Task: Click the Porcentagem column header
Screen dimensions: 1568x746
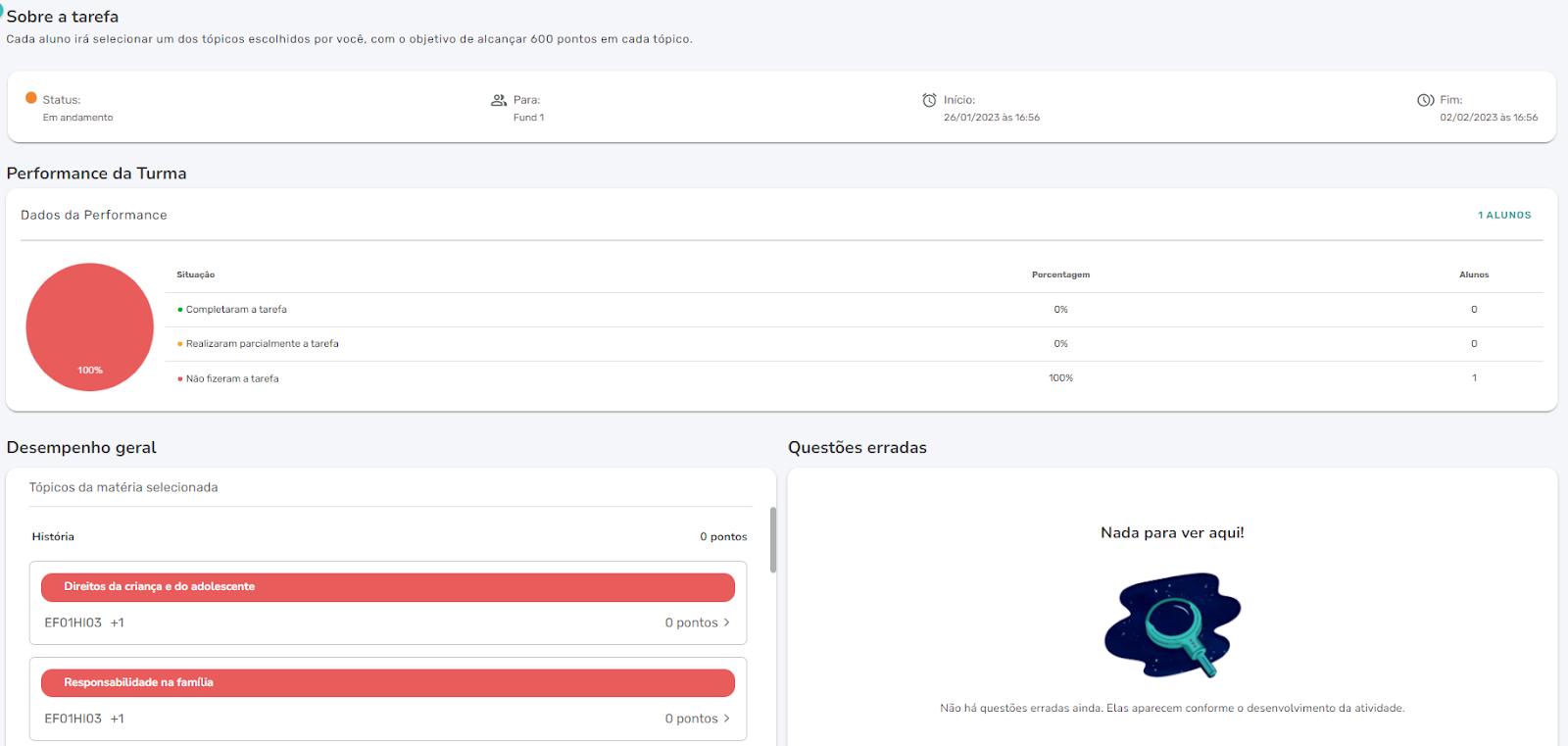Action: 1060,274
